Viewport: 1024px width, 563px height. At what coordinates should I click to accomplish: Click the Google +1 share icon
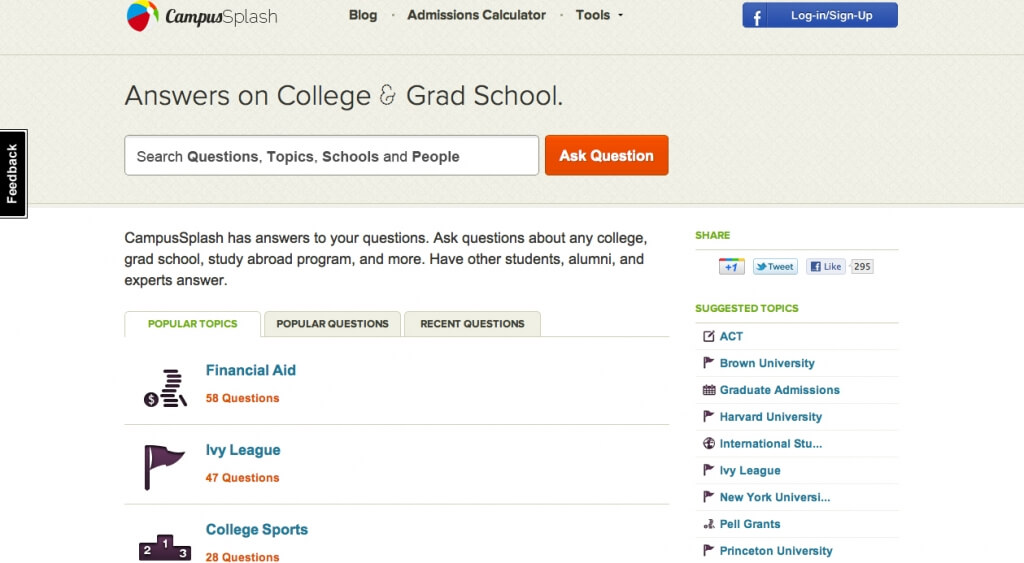(731, 266)
